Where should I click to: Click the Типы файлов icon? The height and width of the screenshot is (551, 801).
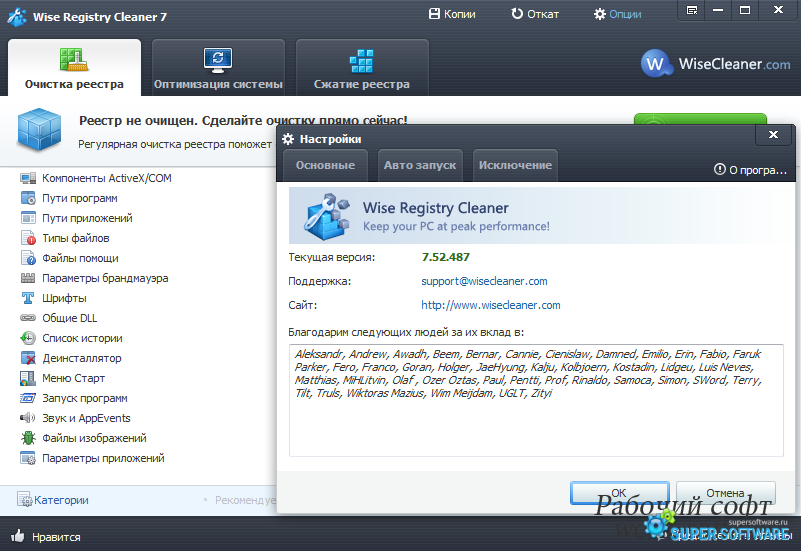pos(28,238)
